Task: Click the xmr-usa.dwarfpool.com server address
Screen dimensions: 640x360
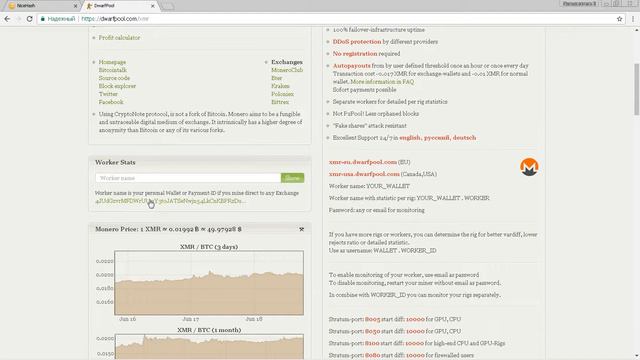Action: tap(364, 174)
